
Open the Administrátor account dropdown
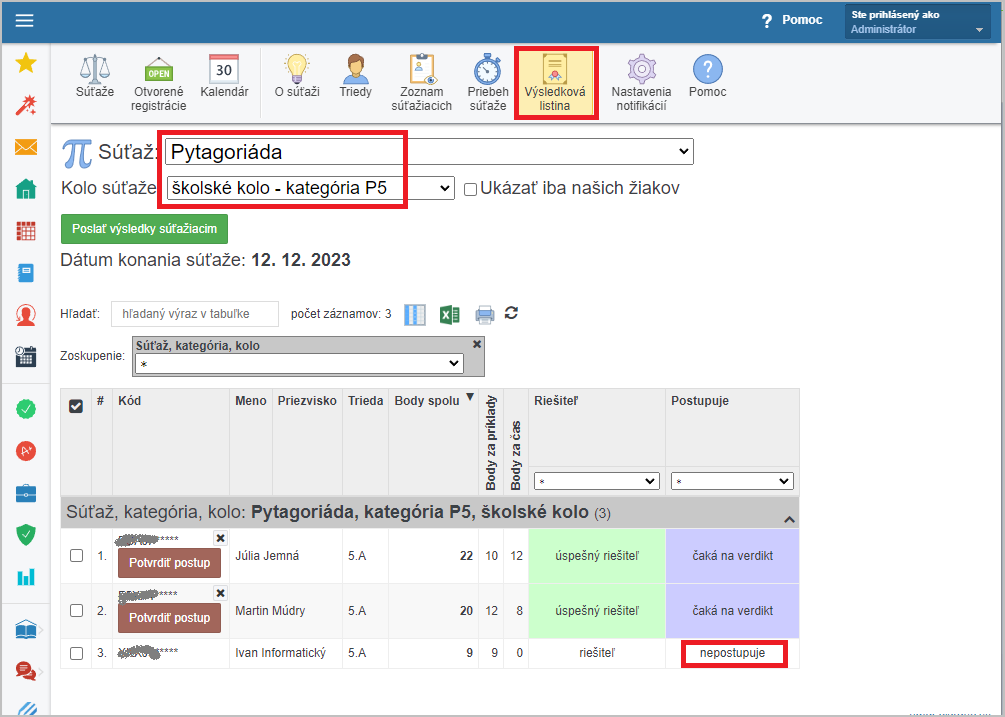[x=917, y=22]
